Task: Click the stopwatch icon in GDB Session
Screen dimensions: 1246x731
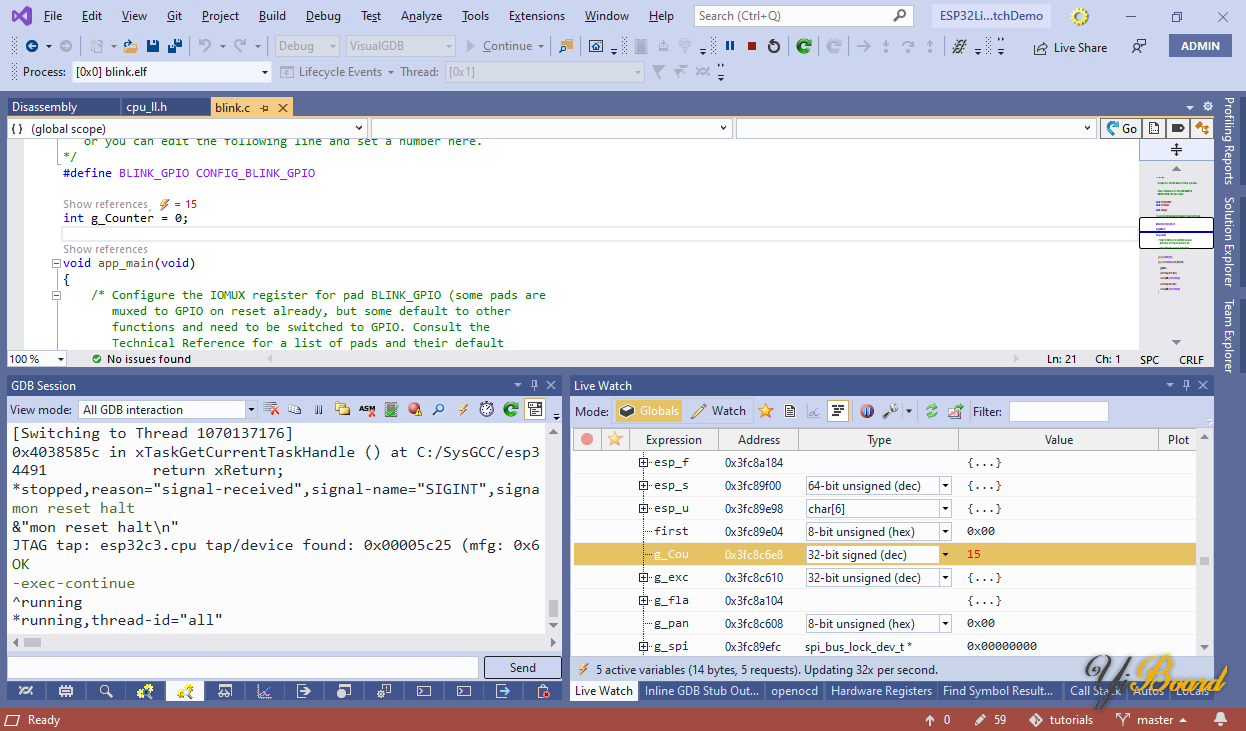Action: coord(486,409)
